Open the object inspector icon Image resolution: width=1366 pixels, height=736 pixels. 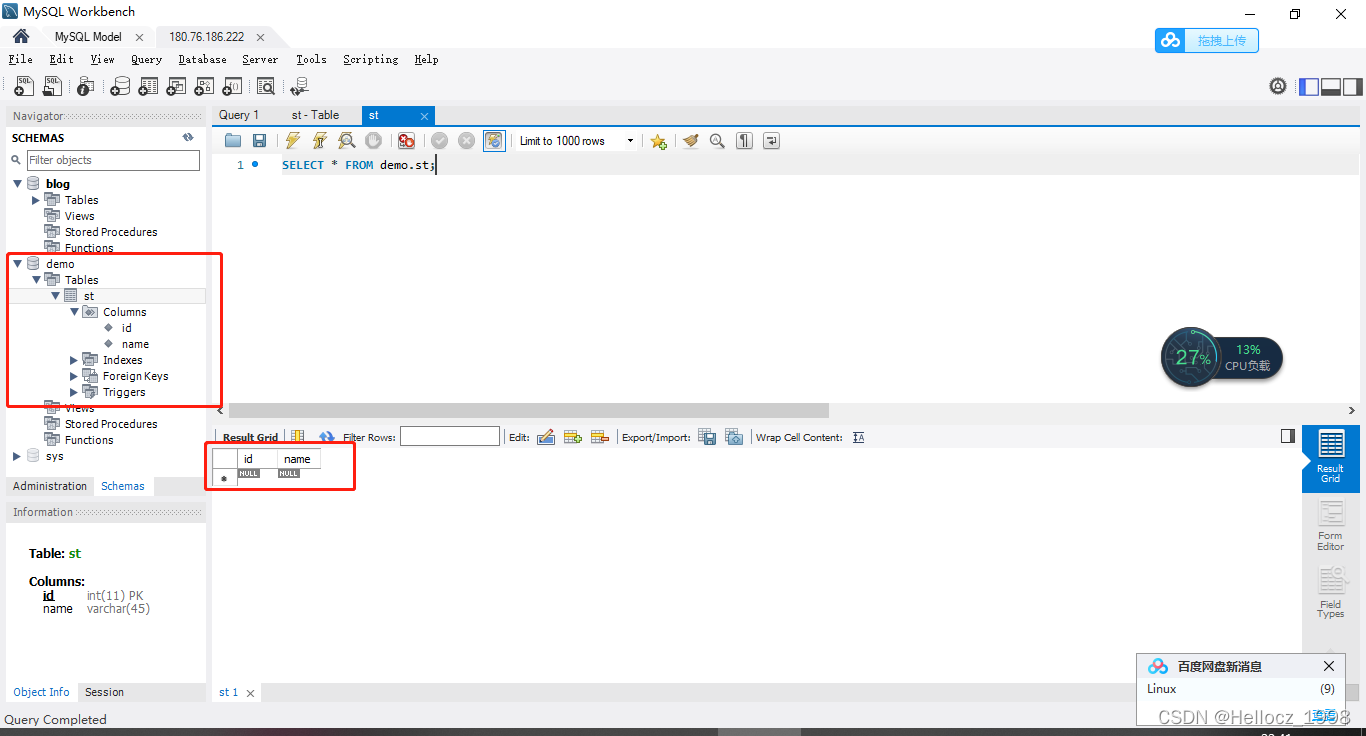[x=86, y=87]
